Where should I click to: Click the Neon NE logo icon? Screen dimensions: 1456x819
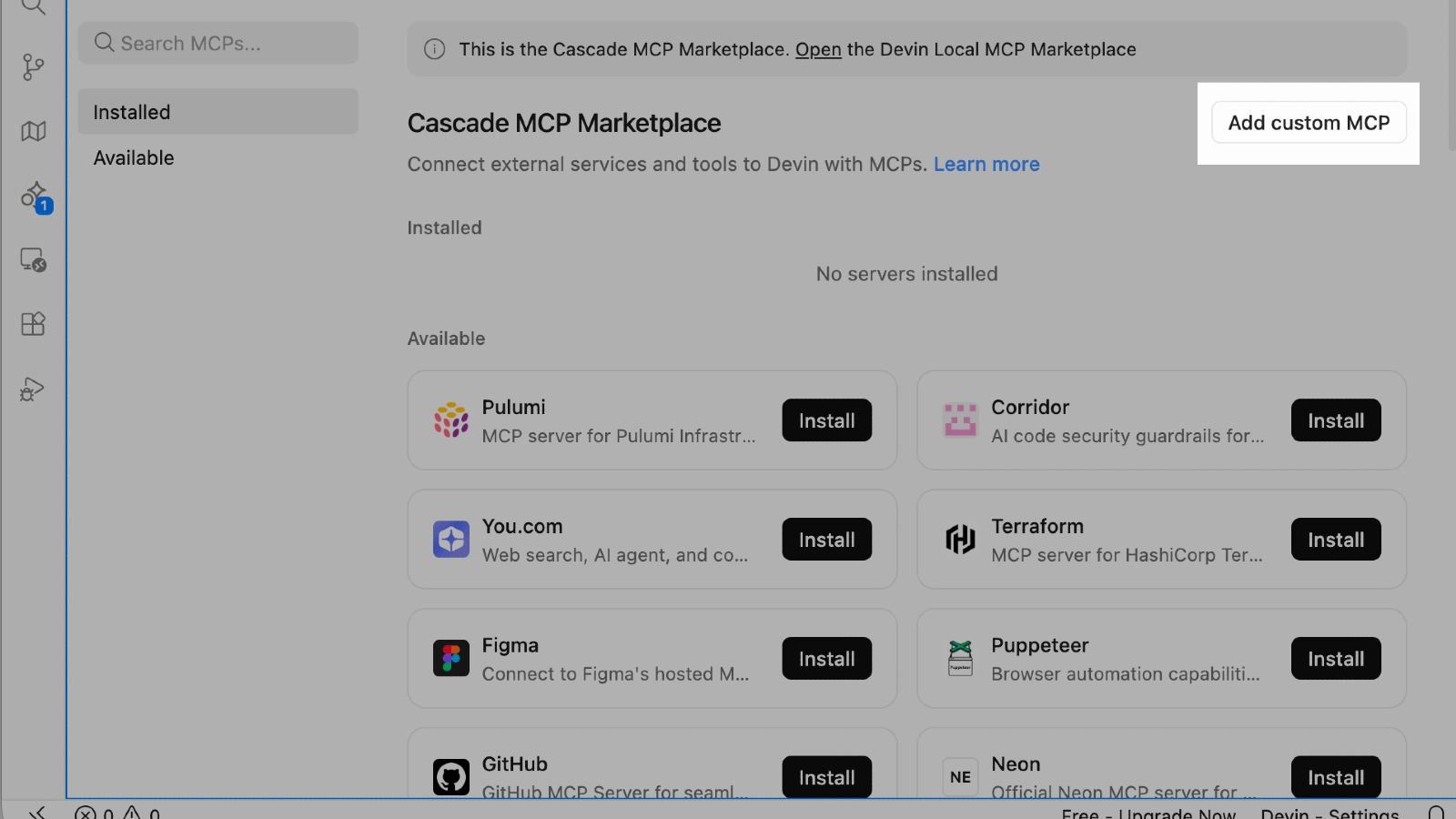point(960,777)
